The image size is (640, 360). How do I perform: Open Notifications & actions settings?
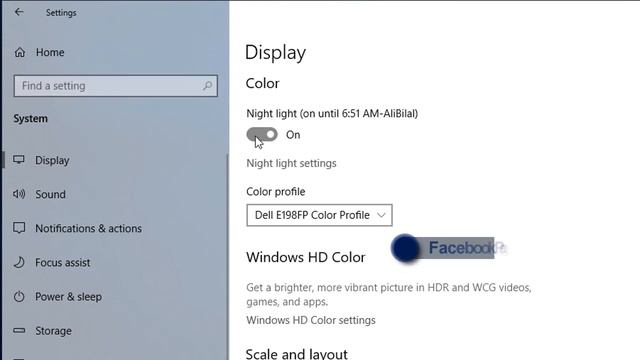pos(89,229)
